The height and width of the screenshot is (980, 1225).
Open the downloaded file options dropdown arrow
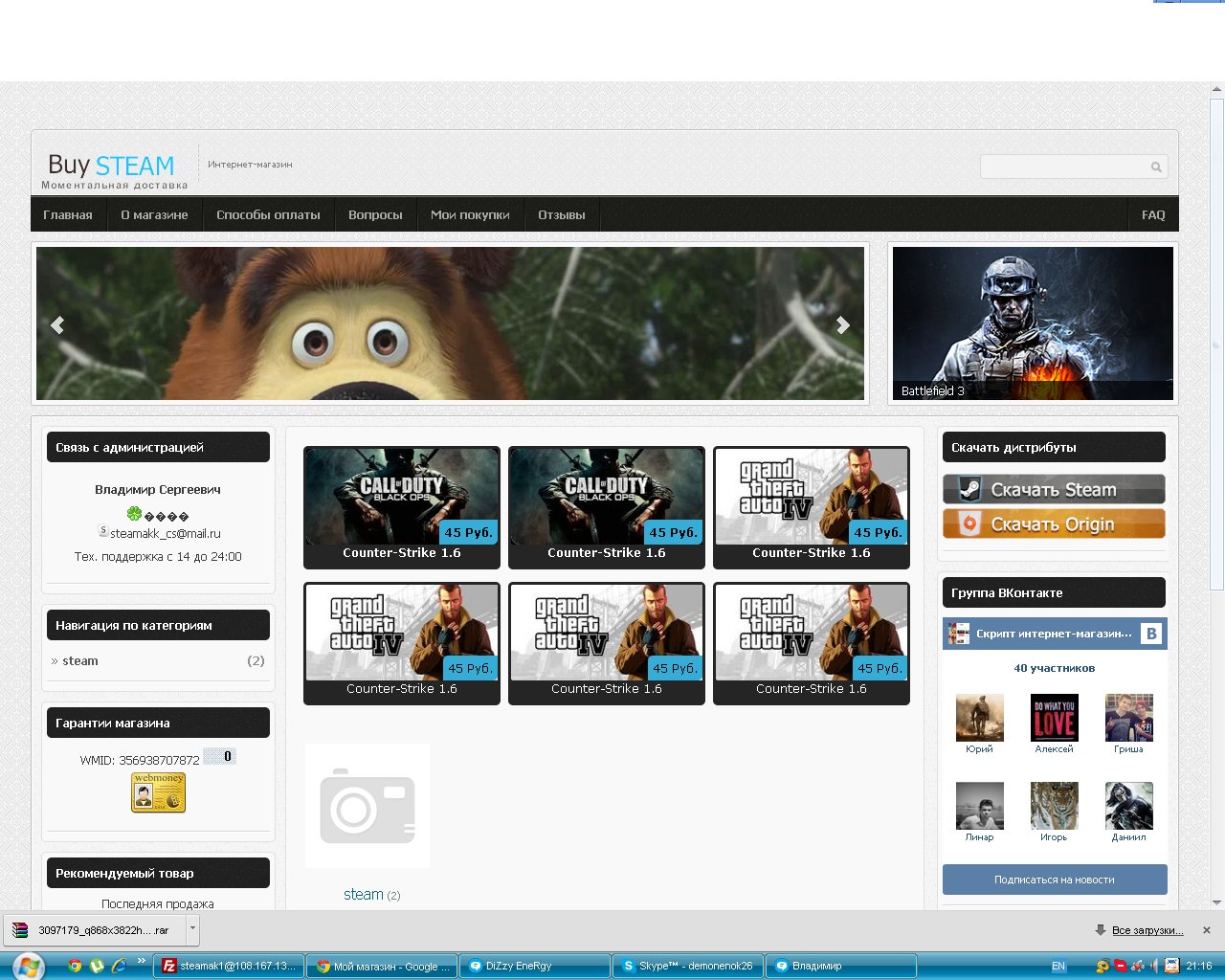[x=192, y=928]
